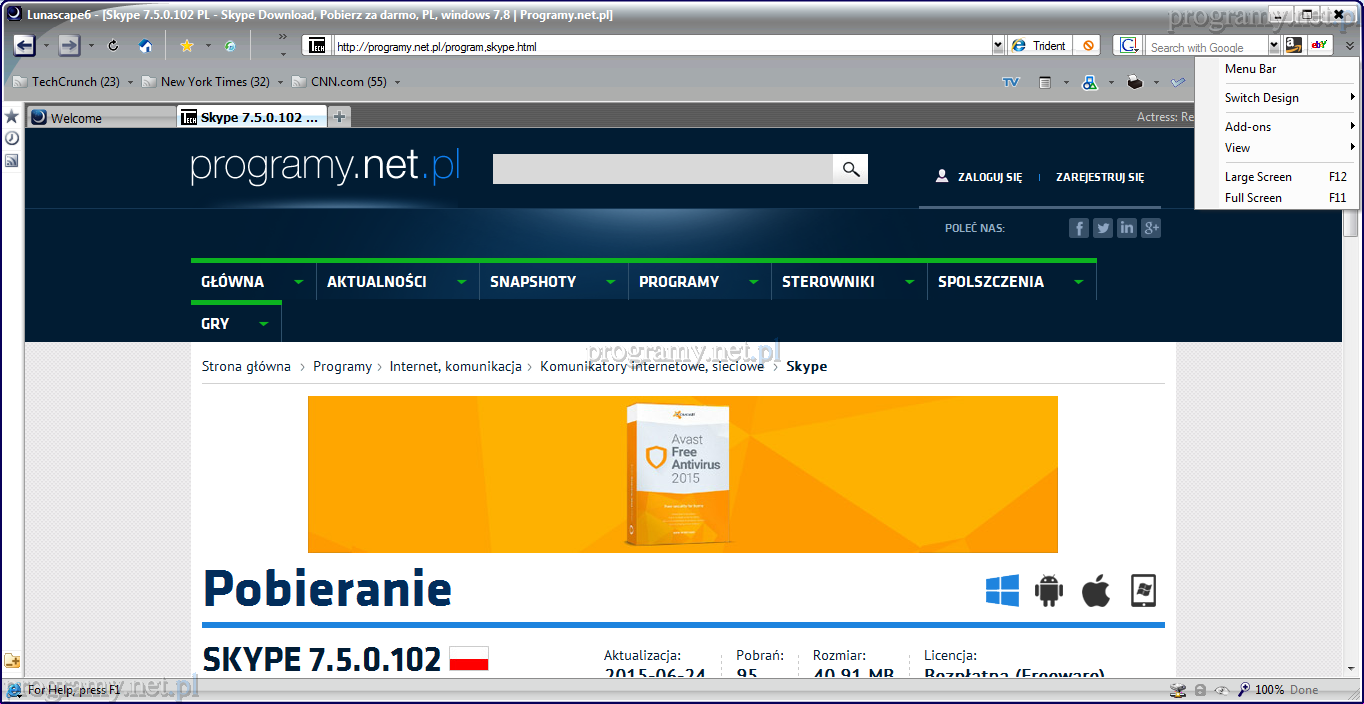Click the eBay search engine icon
The image size is (1364, 704).
(x=1320, y=46)
